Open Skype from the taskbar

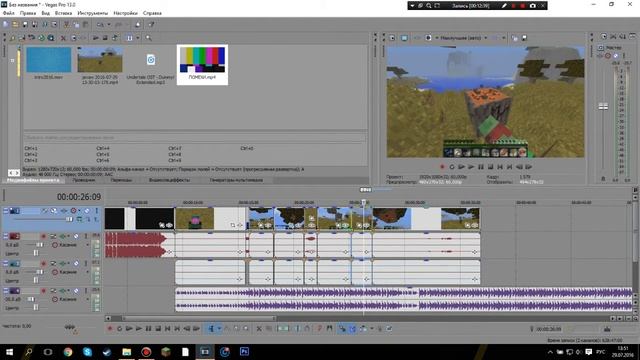[x=87, y=351]
